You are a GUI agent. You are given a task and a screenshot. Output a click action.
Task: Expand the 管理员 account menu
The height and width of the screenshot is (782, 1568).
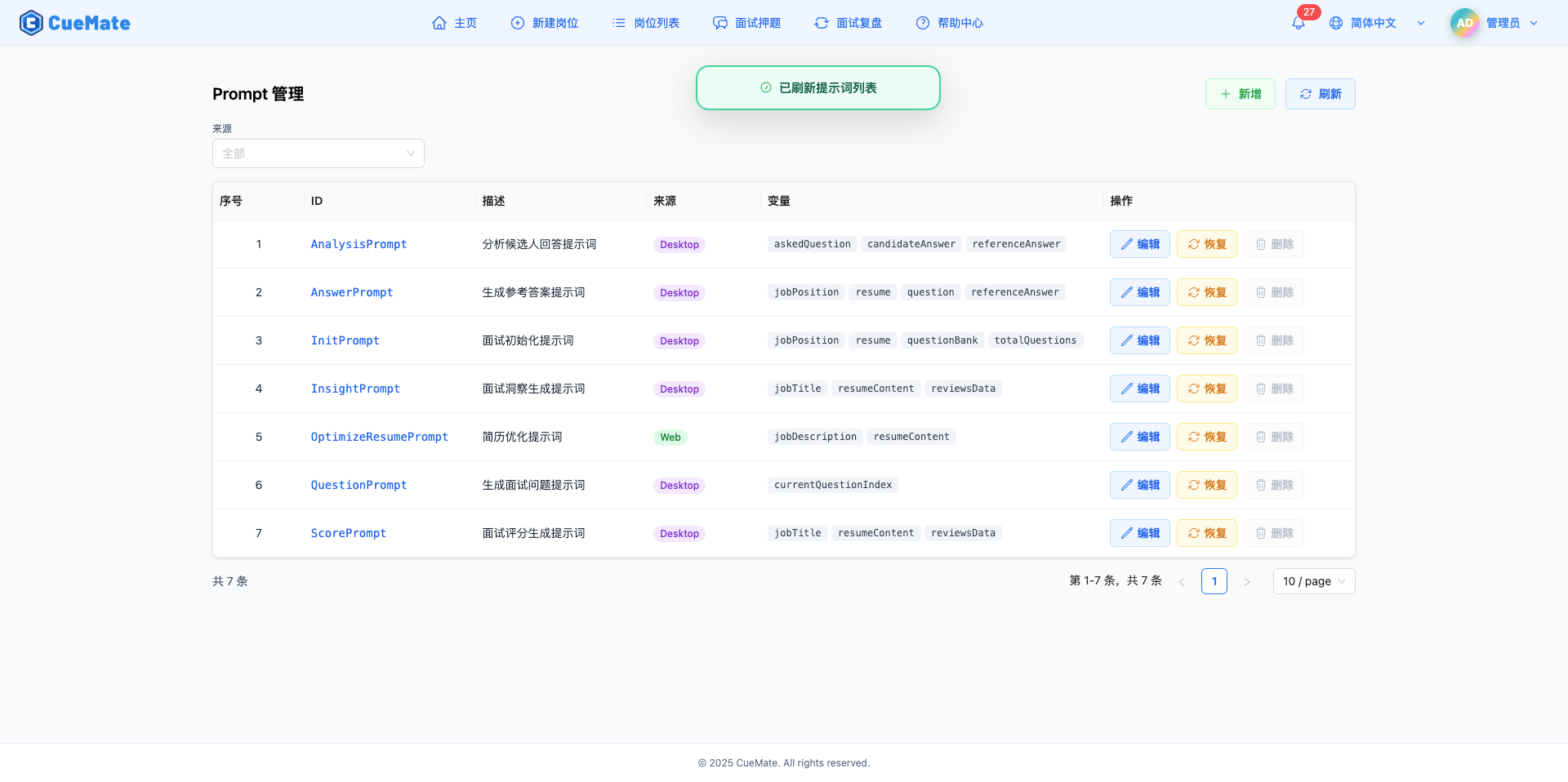click(1511, 23)
